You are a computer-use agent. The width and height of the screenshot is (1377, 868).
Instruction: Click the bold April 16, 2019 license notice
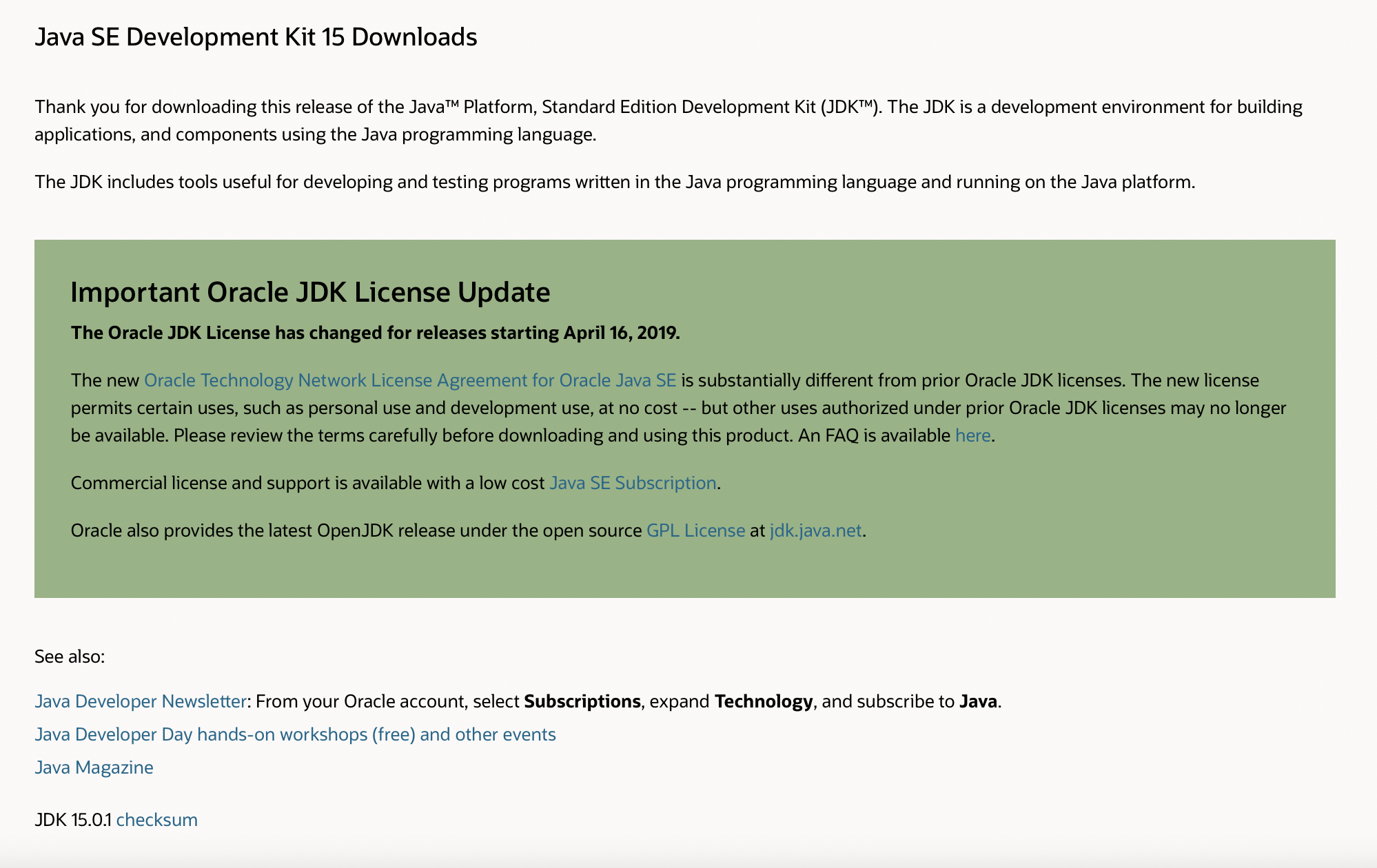coord(375,333)
